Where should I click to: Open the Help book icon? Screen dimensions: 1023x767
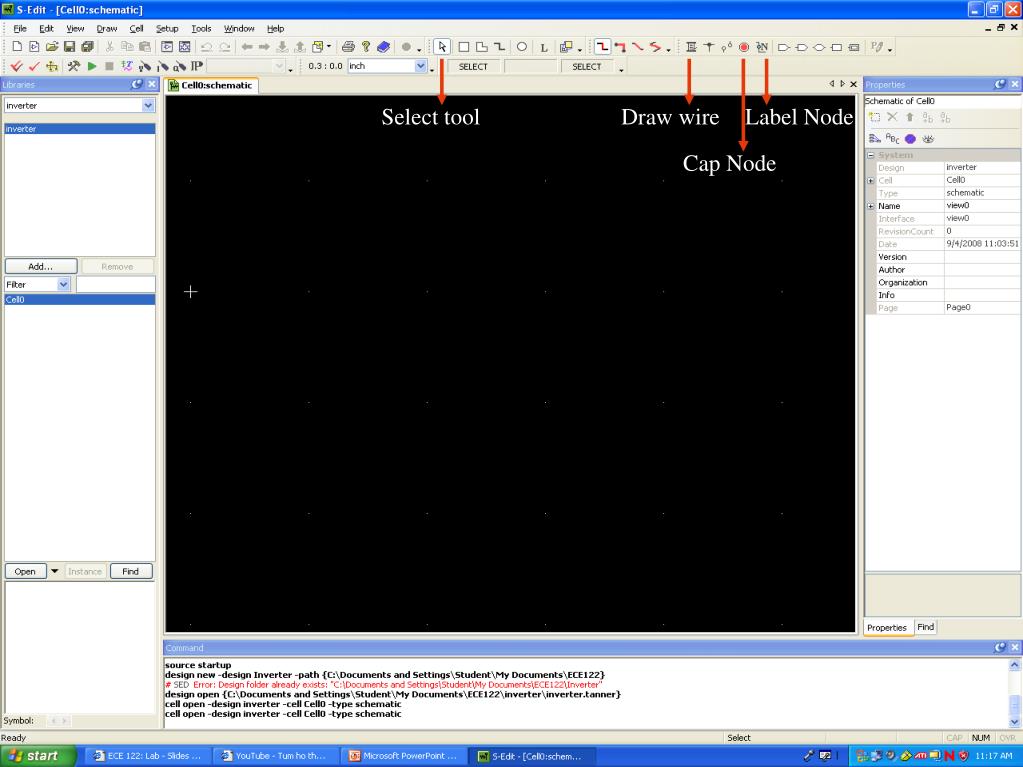tap(384, 47)
